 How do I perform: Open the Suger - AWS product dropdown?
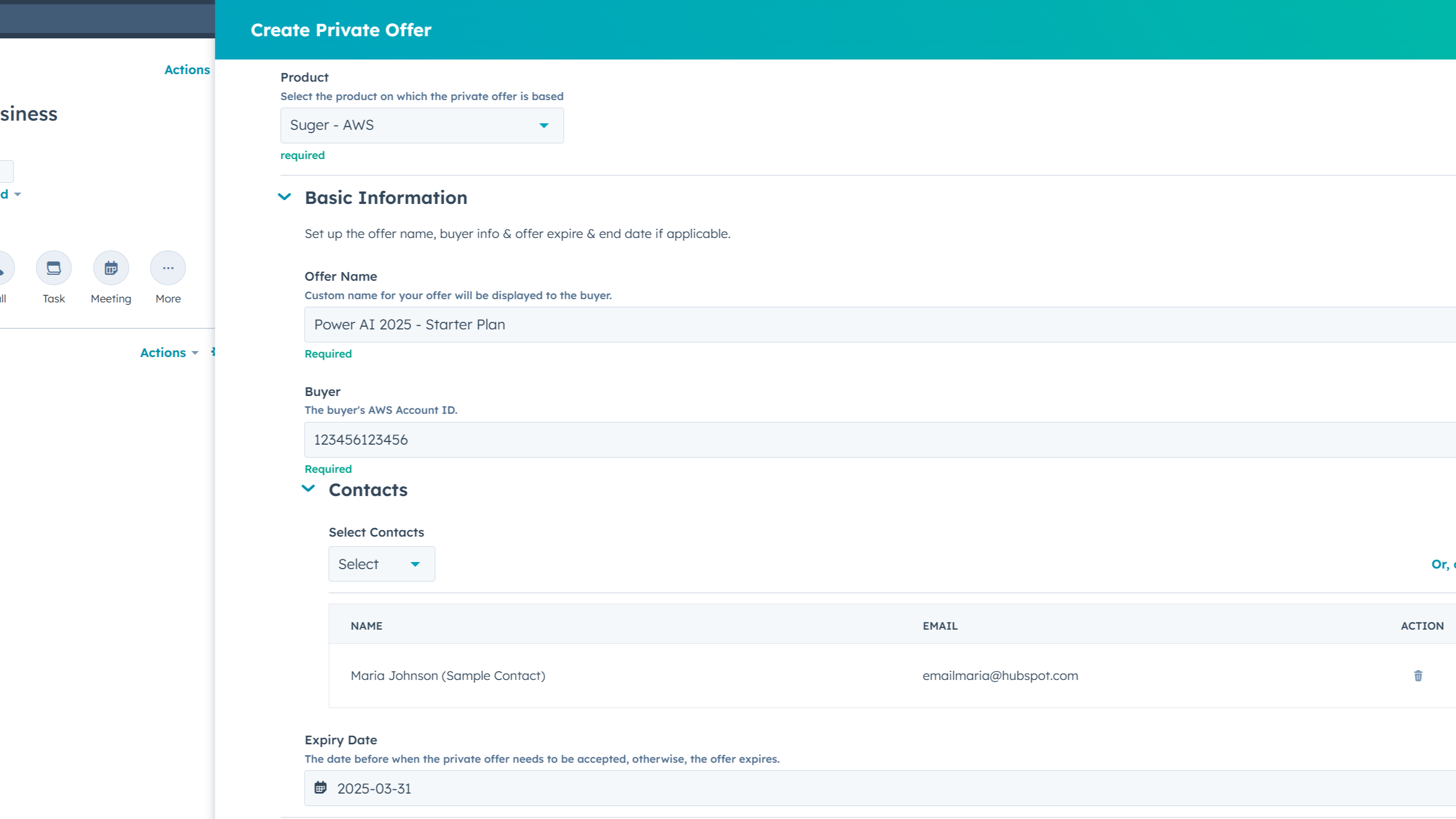(x=421, y=126)
